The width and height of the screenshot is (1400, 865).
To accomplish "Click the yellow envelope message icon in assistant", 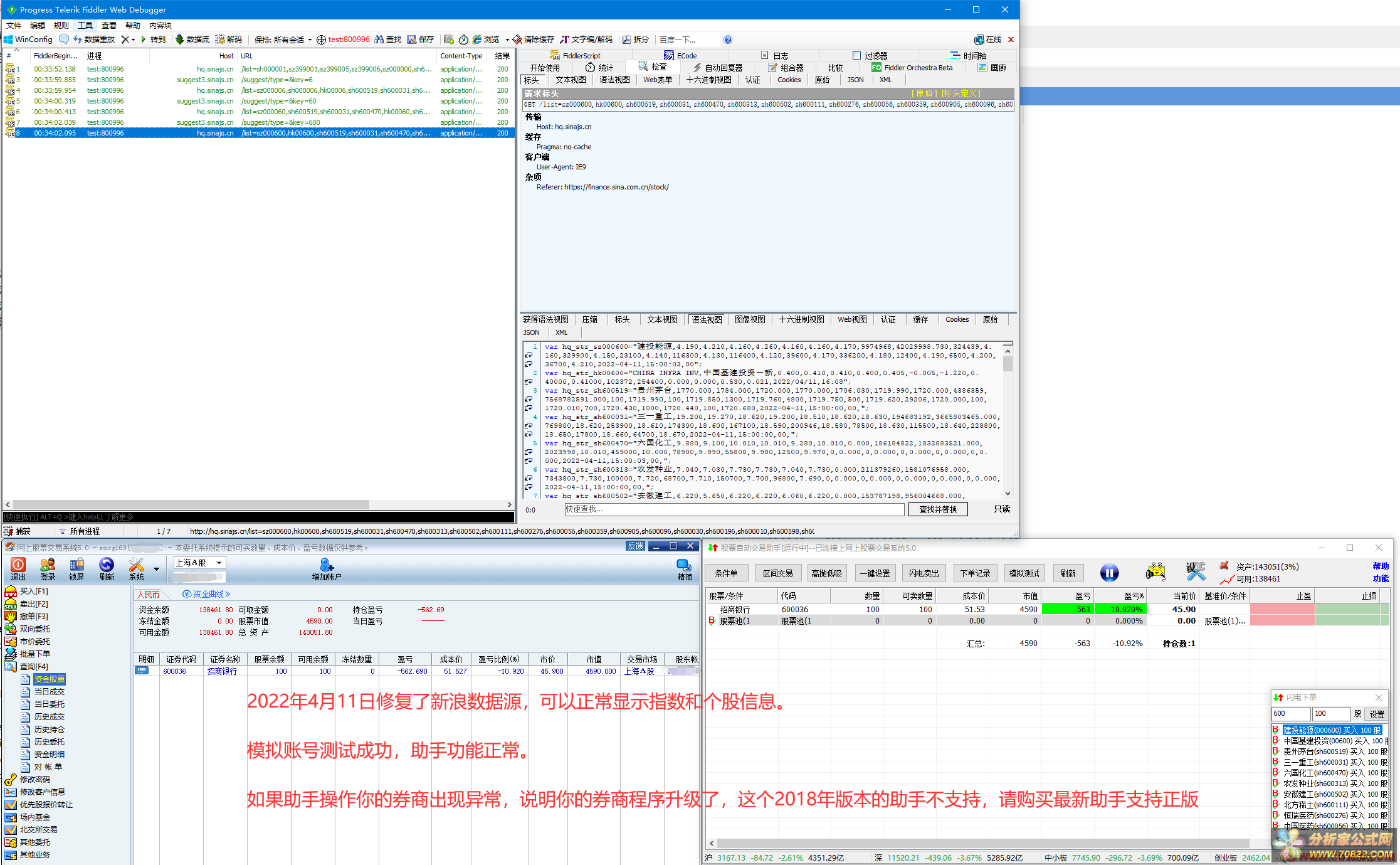I will click(1155, 571).
